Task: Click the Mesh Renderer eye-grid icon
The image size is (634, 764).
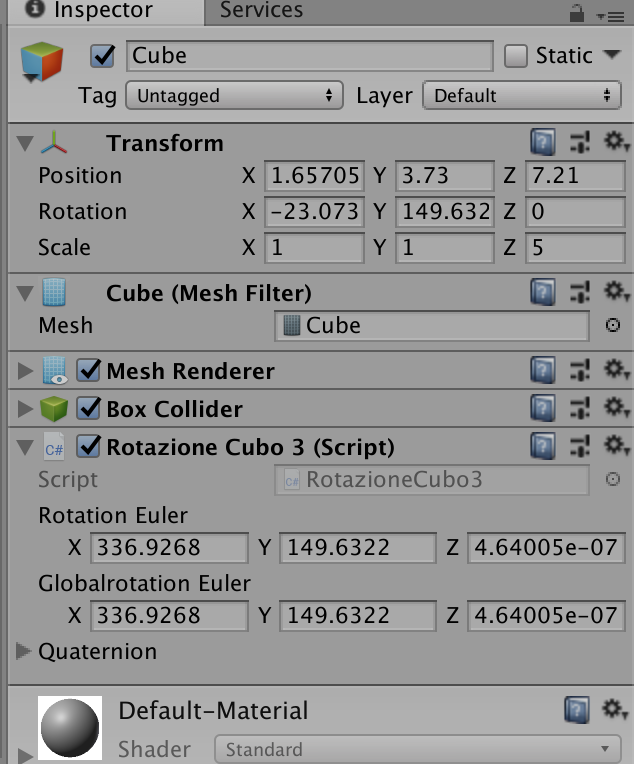Action: (x=55, y=370)
